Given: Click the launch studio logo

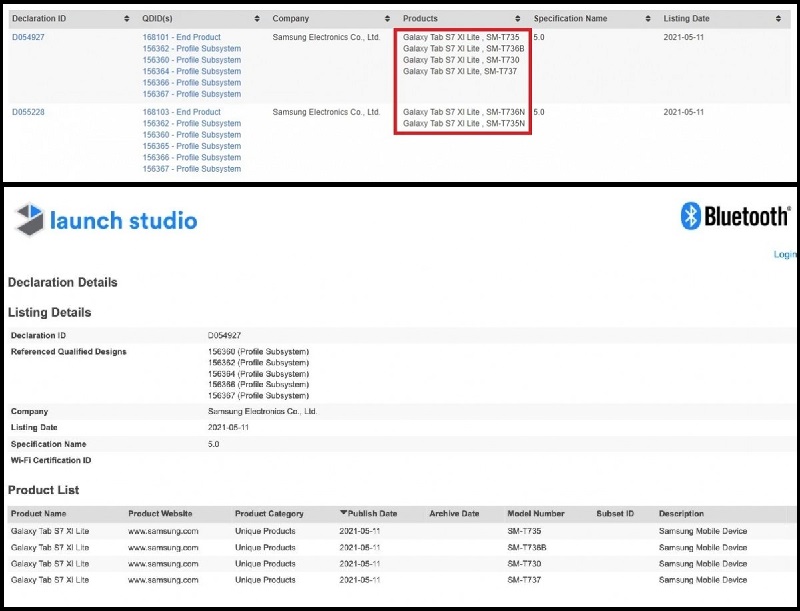Looking at the screenshot, I should point(106,220).
